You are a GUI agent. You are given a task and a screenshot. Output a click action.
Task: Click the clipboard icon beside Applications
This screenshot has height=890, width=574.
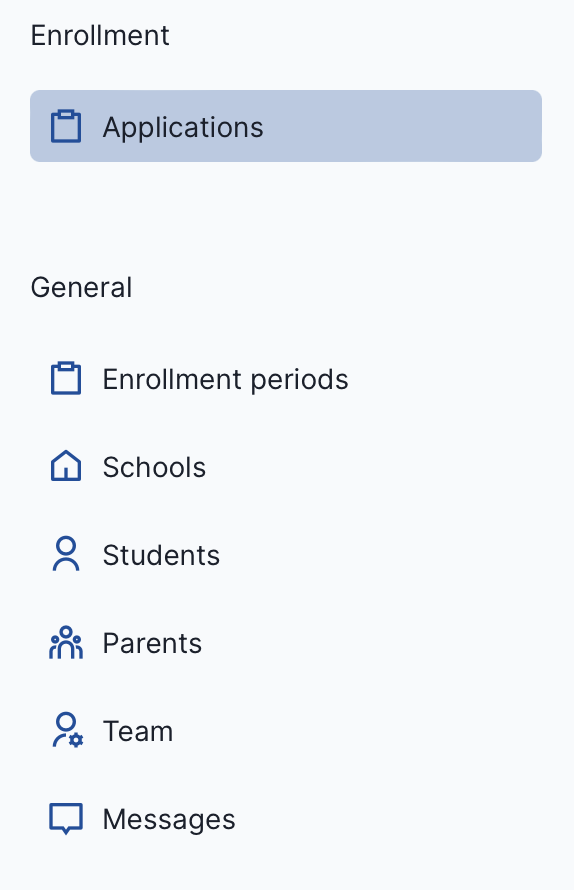point(66,126)
